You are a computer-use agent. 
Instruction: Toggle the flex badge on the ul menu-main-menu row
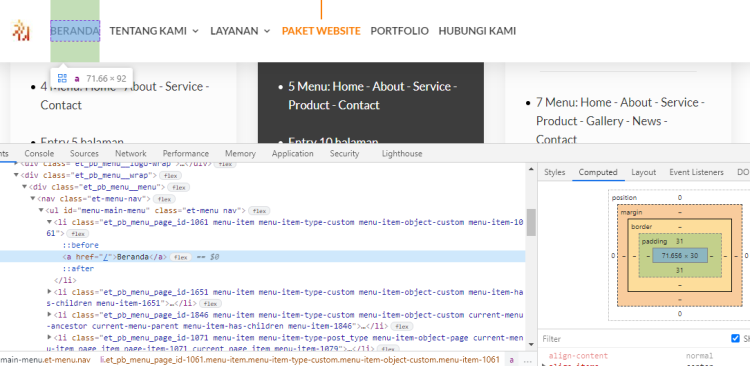tap(260, 211)
